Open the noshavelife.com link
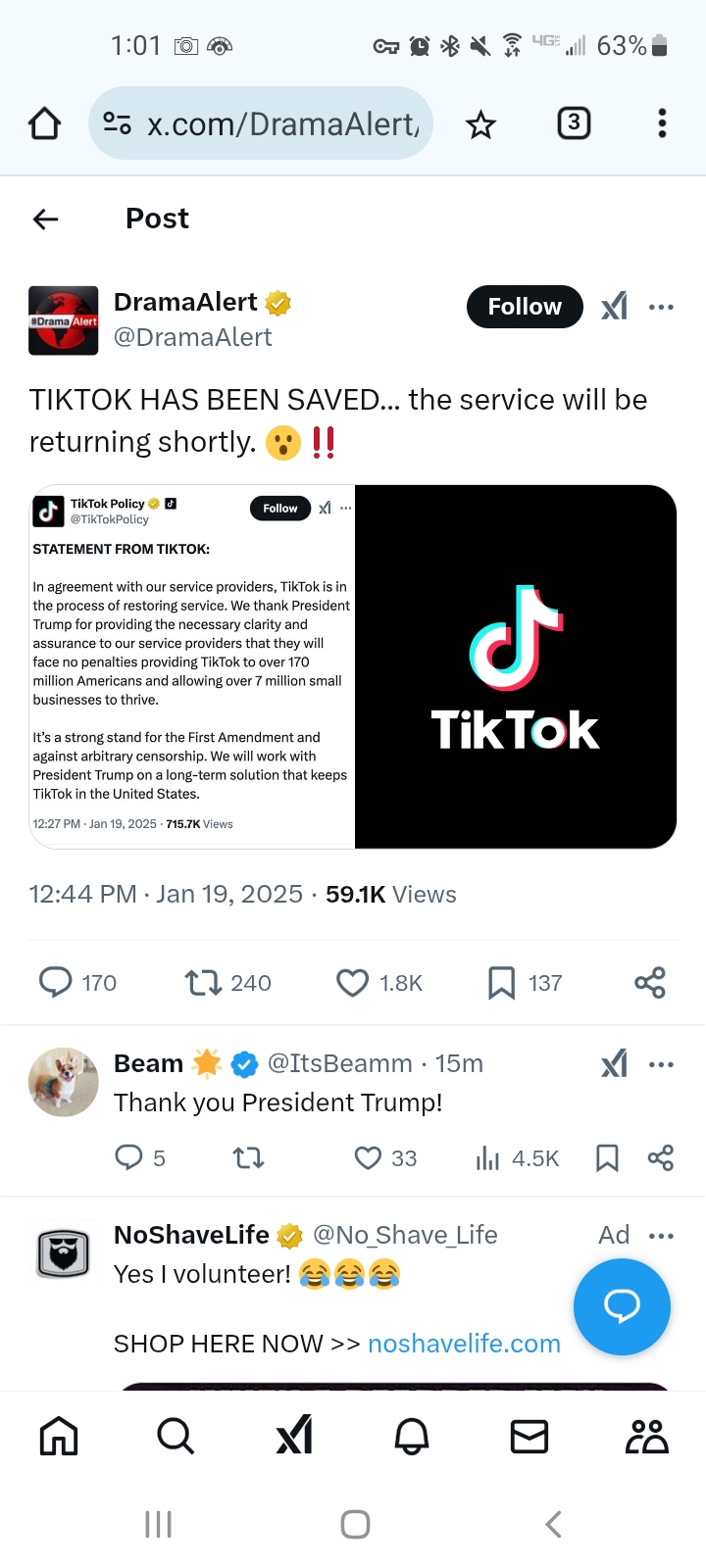Viewport: 706px width, 1568px height. (464, 1344)
